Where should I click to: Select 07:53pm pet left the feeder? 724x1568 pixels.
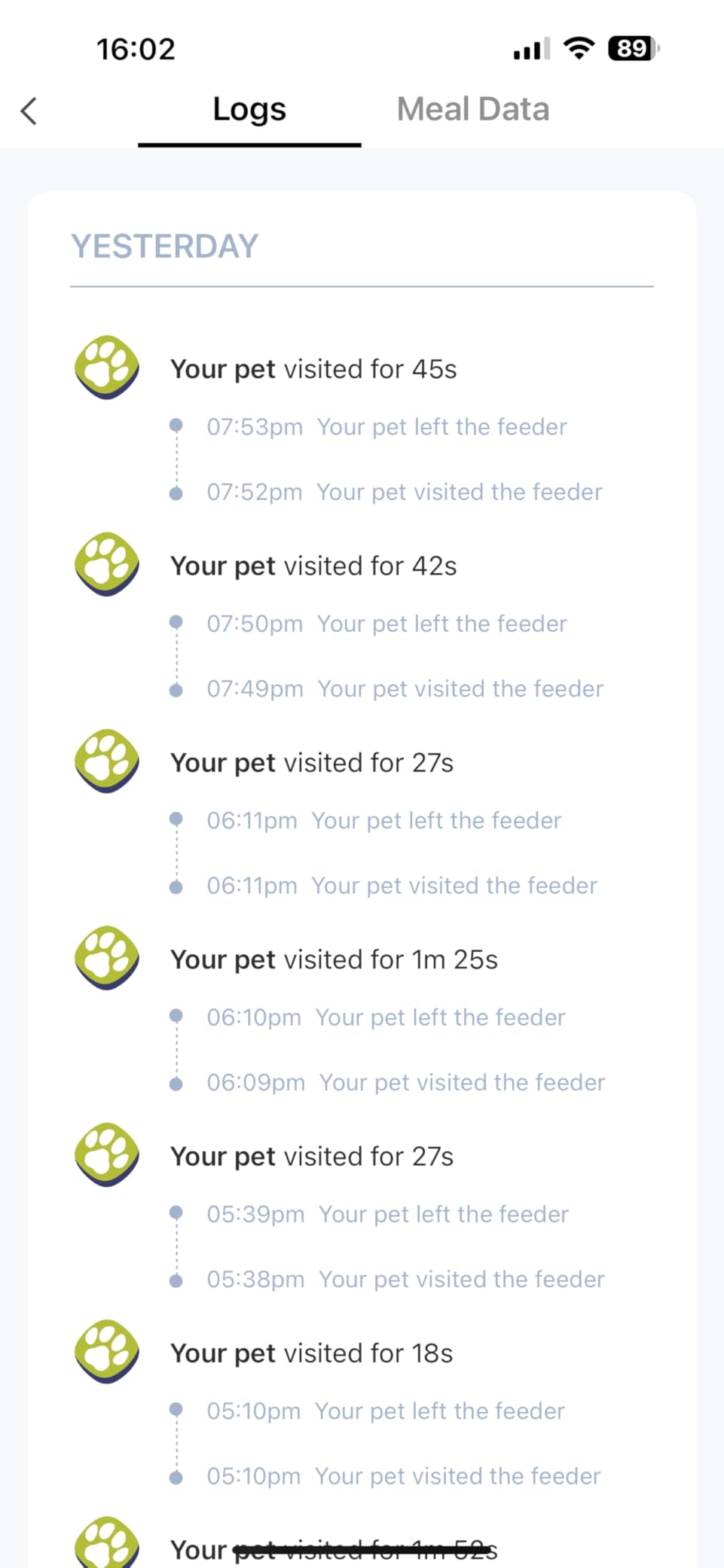click(x=386, y=427)
